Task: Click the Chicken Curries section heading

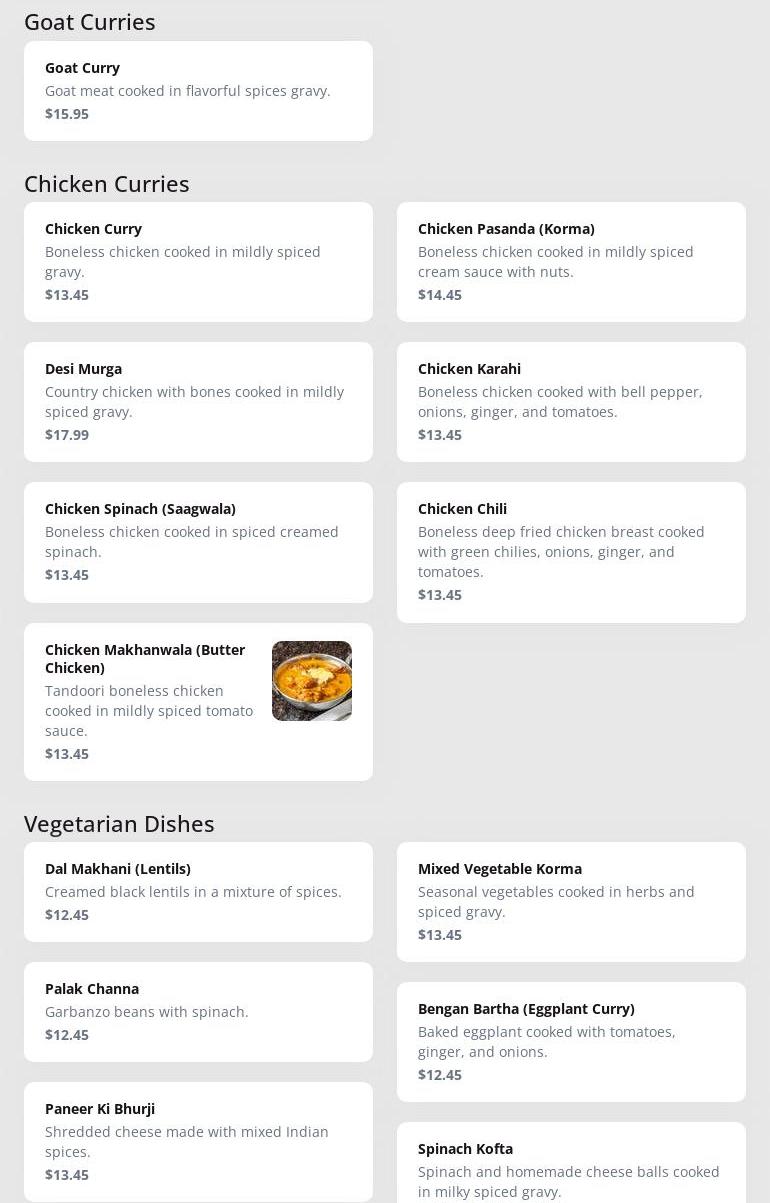Action: (x=107, y=184)
